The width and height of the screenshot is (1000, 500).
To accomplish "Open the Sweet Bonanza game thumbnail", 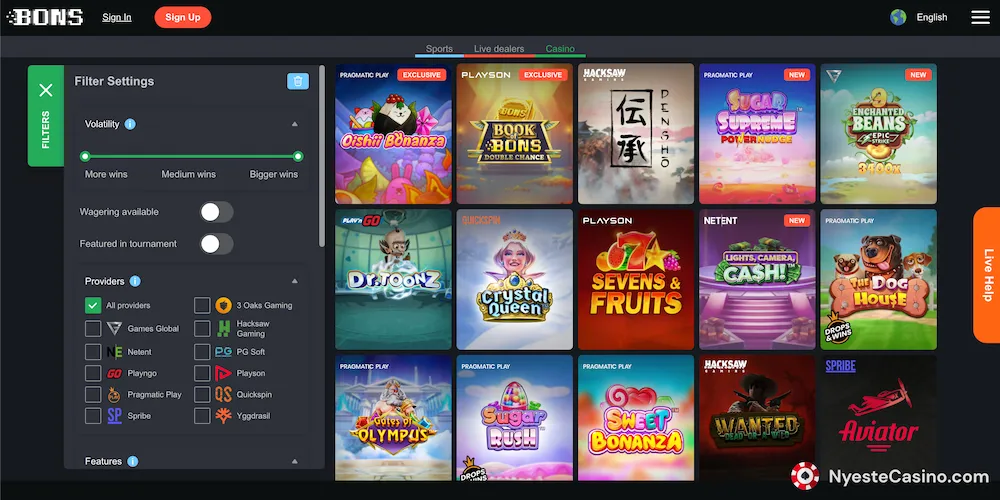I will (636, 418).
